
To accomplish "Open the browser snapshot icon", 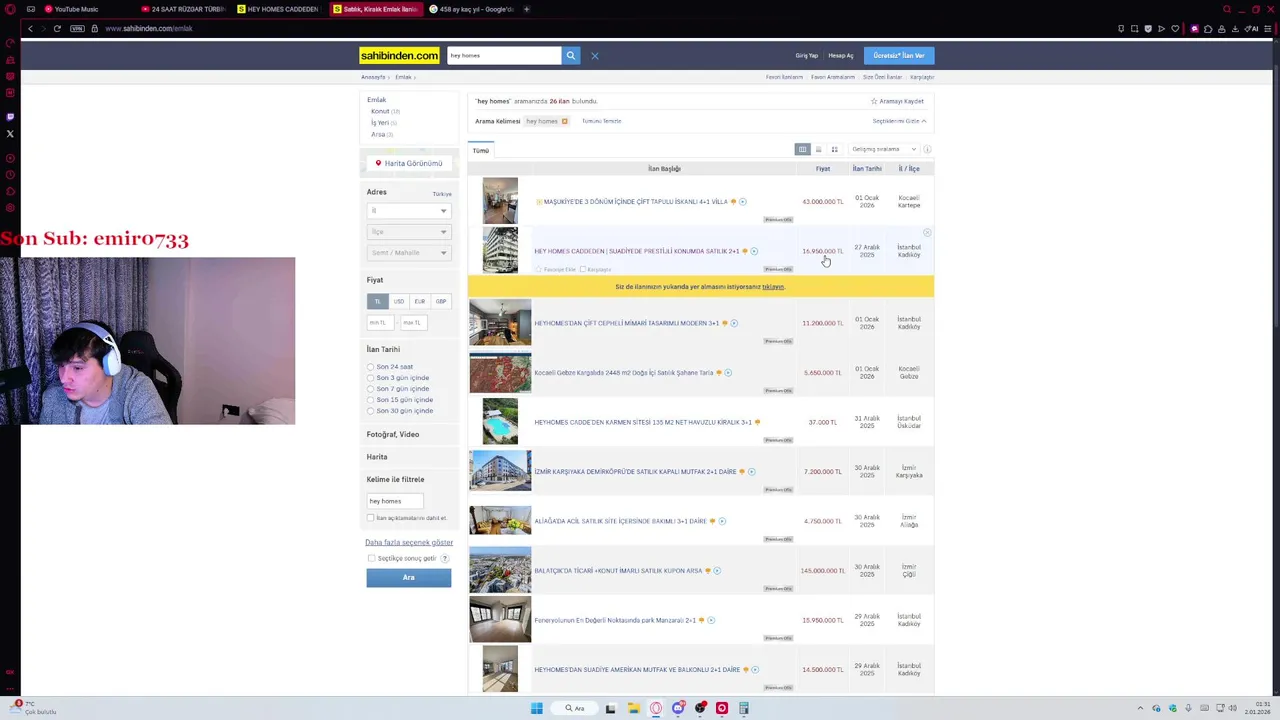I will [x=1134, y=28].
